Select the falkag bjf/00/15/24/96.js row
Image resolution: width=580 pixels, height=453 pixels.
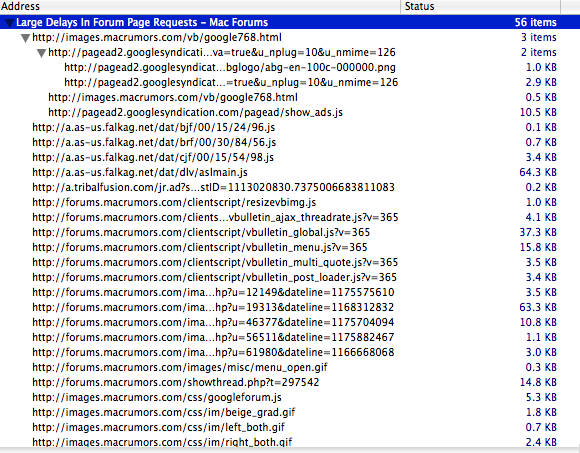tap(290, 127)
